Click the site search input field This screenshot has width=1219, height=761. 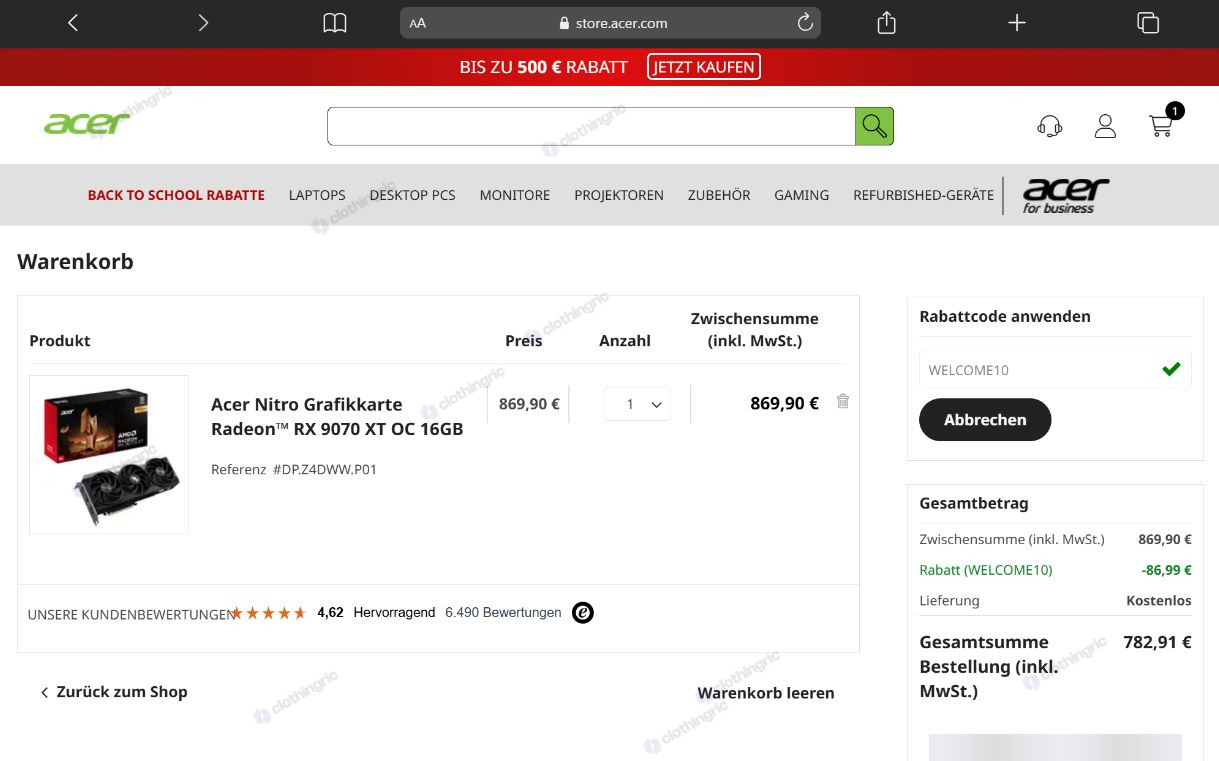click(x=591, y=126)
